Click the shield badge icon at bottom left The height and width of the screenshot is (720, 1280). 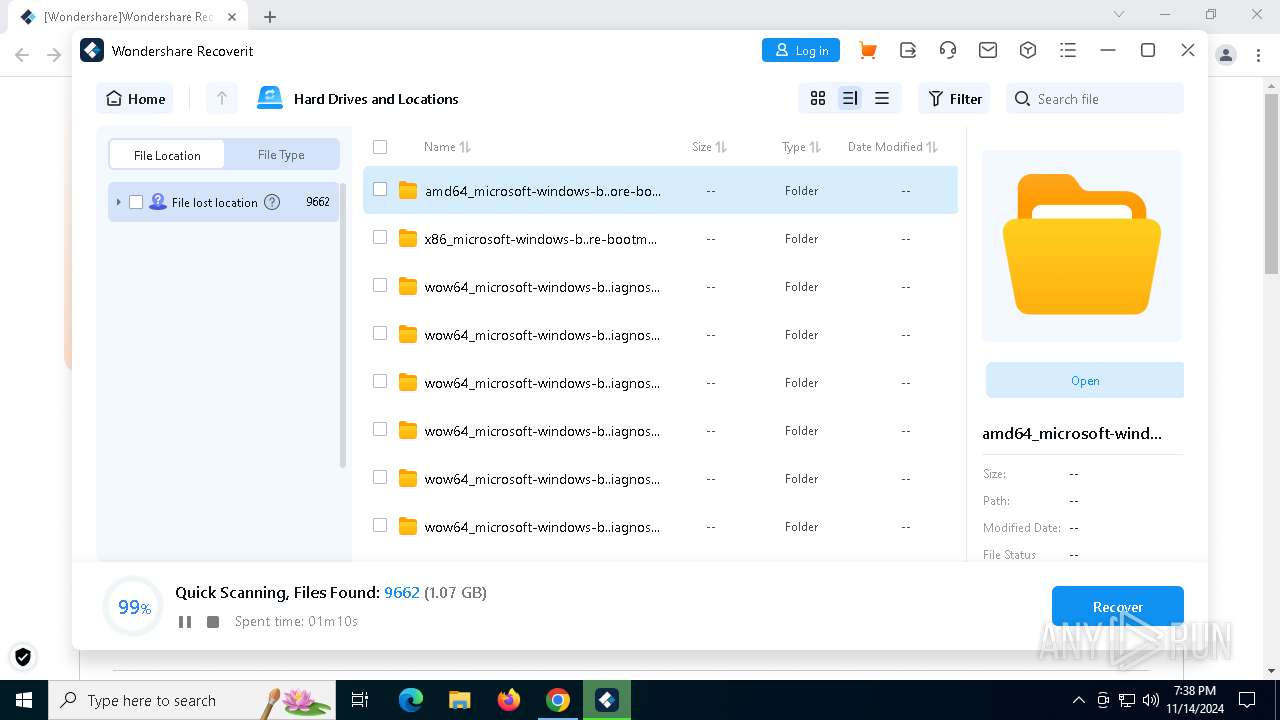click(x=23, y=657)
